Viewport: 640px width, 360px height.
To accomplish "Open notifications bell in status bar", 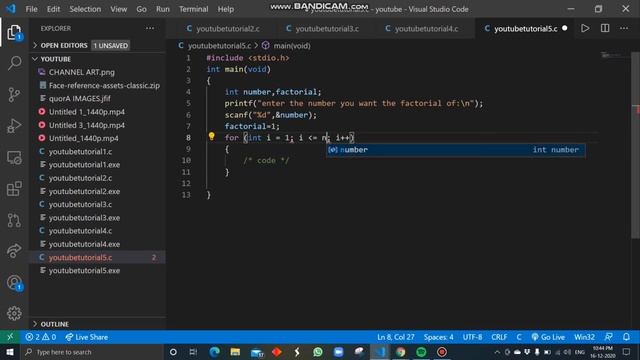I will pos(626,337).
